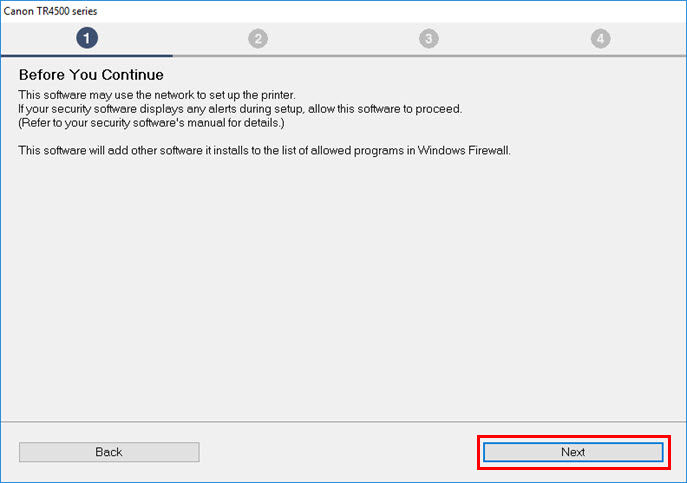Click the sentence about adding other software

(x=265, y=150)
